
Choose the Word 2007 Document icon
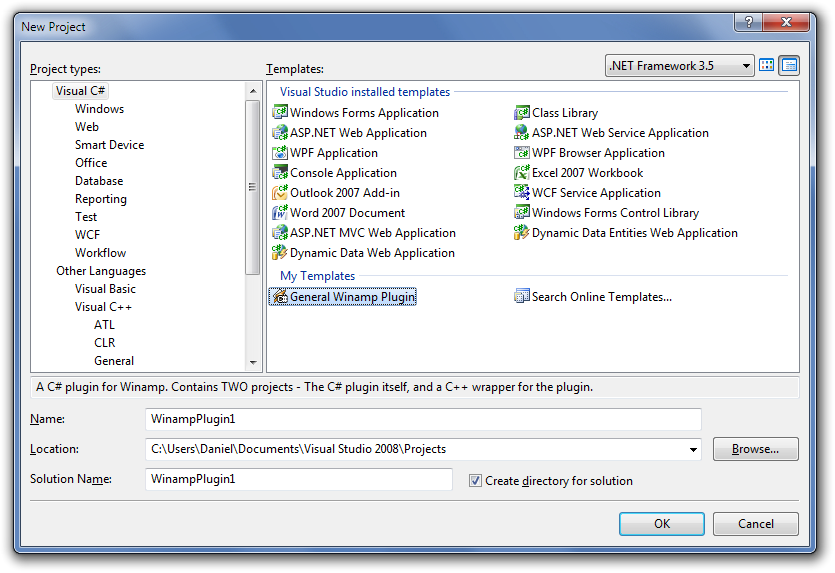pyautogui.click(x=280, y=212)
